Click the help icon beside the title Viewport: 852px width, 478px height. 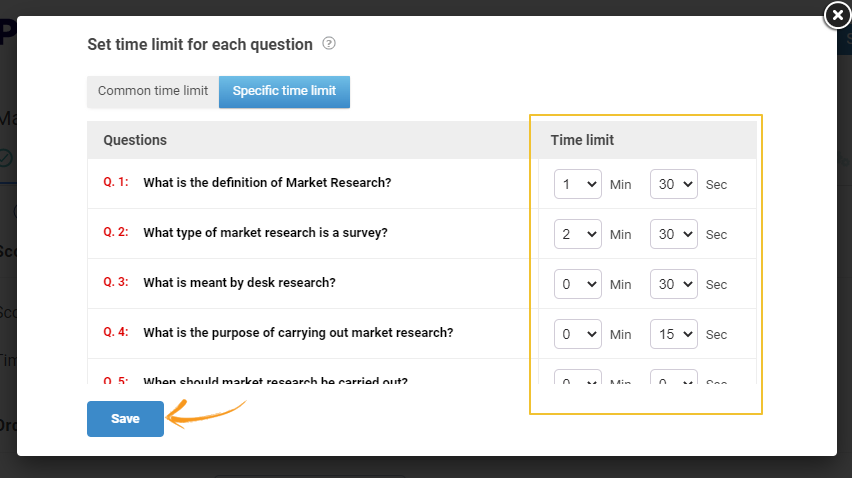click(x=329, y=44)
